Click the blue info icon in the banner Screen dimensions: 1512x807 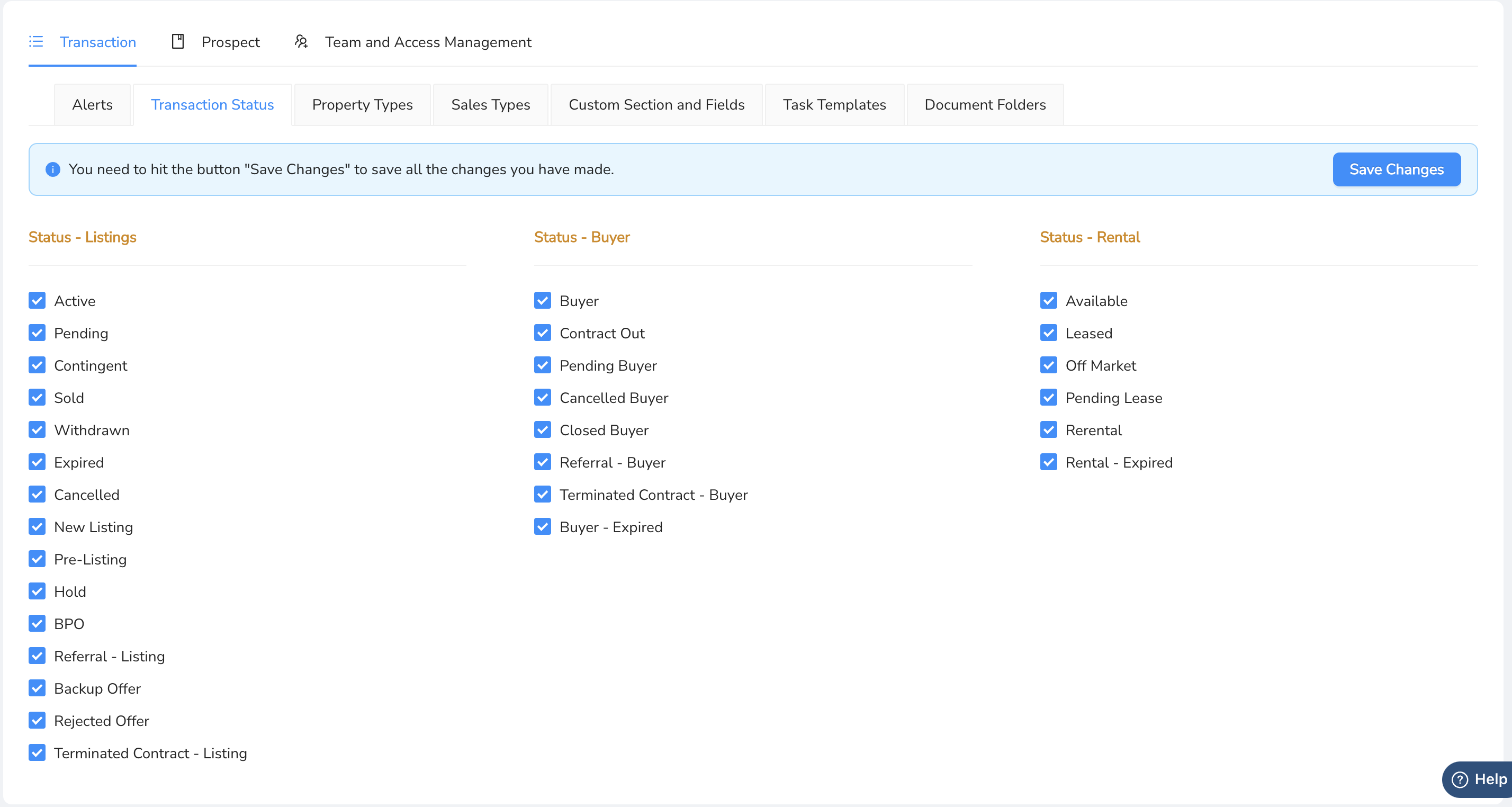(x=53, y=169)
